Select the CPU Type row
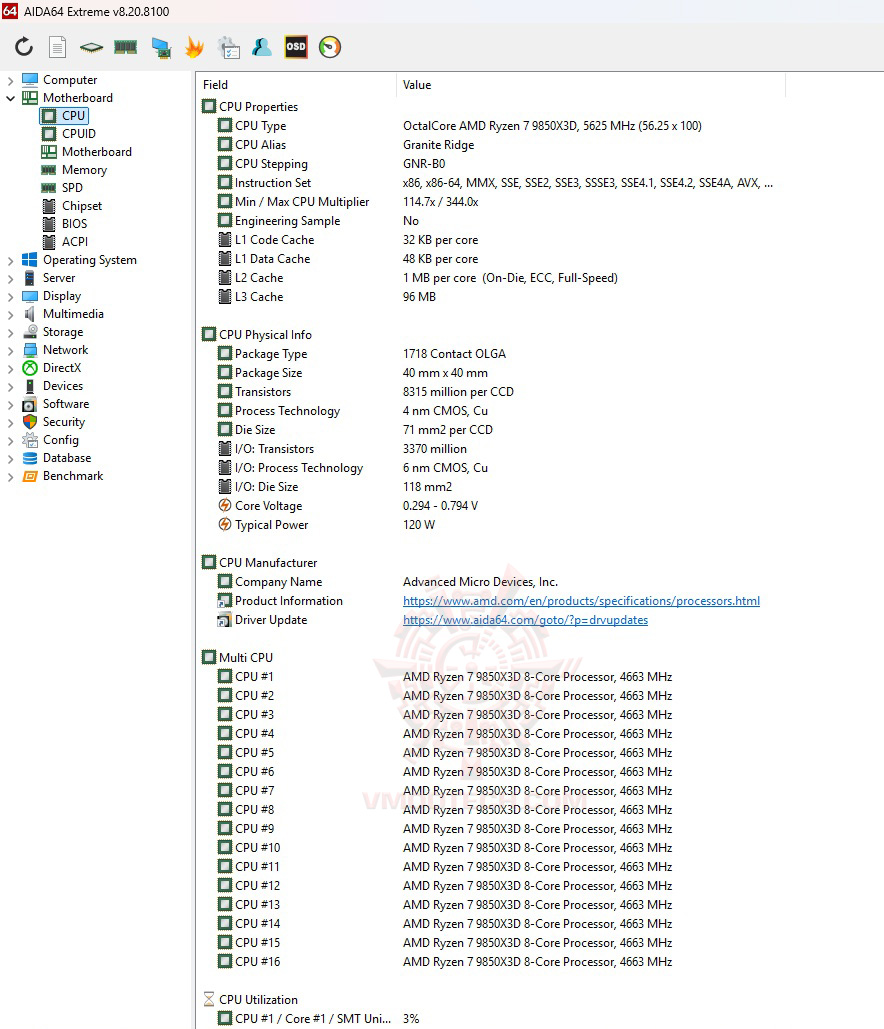This screenshot has width=884, height=1029. click(491, 126)
